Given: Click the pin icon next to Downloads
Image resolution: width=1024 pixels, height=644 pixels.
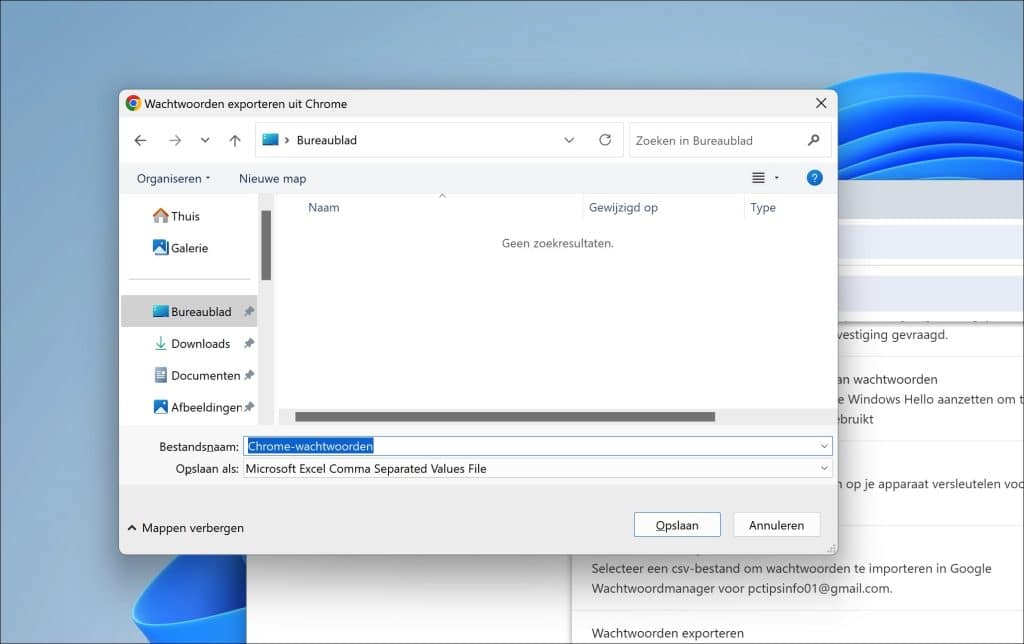Looking at the screenshot, I should tap(249, 344).
